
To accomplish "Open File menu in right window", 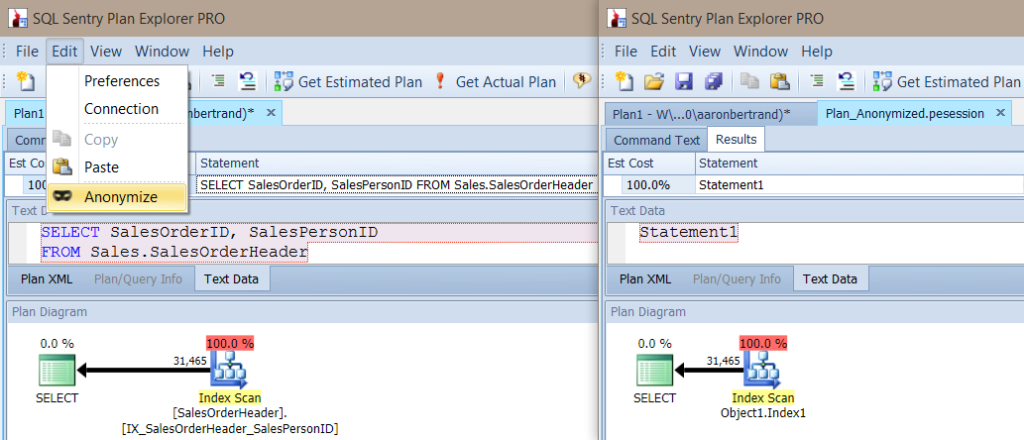I will [x=626, y=52].
